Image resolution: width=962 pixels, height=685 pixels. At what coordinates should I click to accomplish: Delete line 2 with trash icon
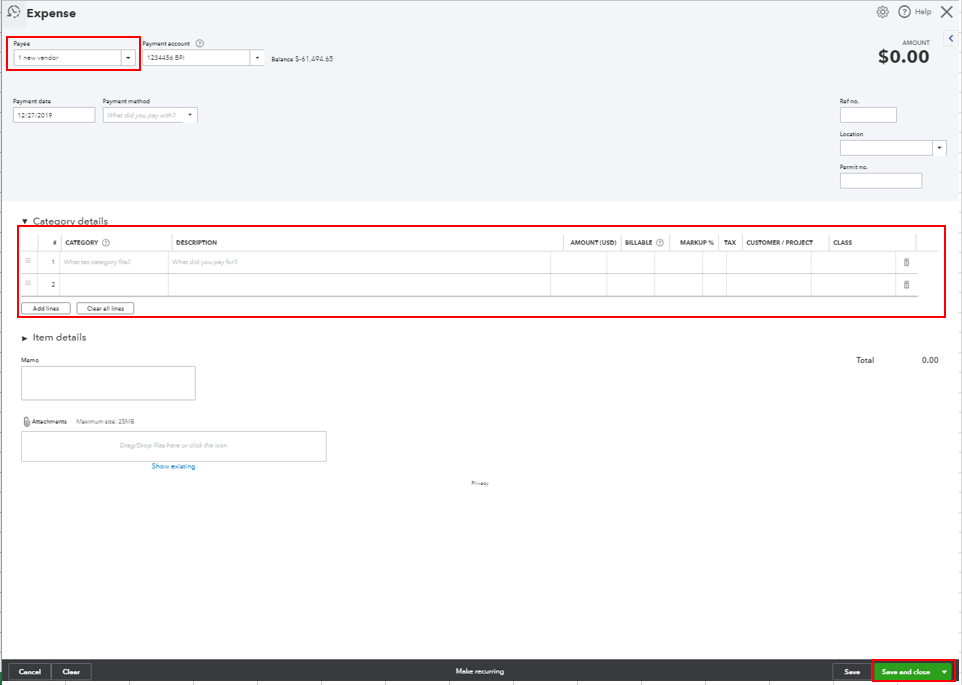pyautogui.click(x=906, y=285)
